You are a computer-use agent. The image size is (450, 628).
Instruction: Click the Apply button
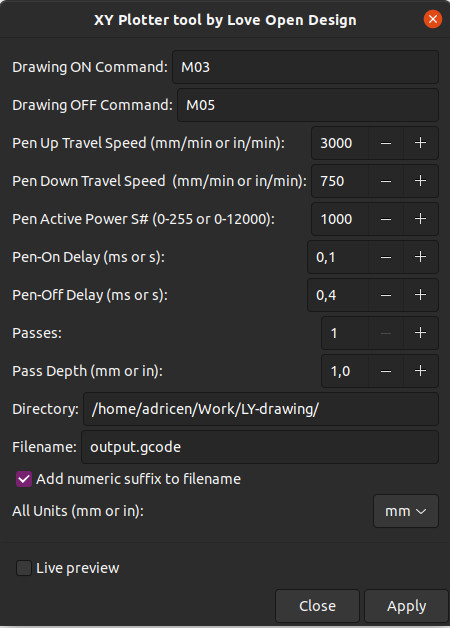[406, 606]
